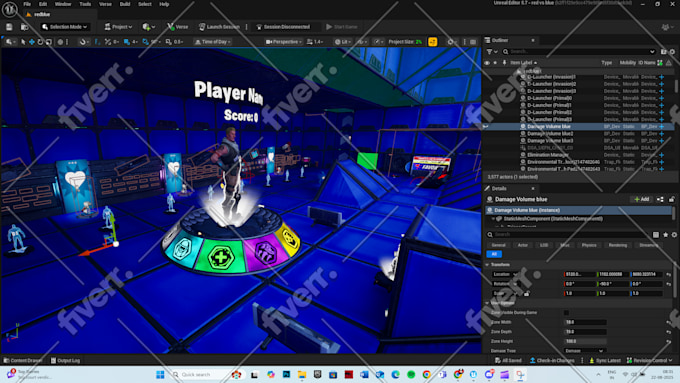Click the Zone Width value field

click(x=585, y=322)
